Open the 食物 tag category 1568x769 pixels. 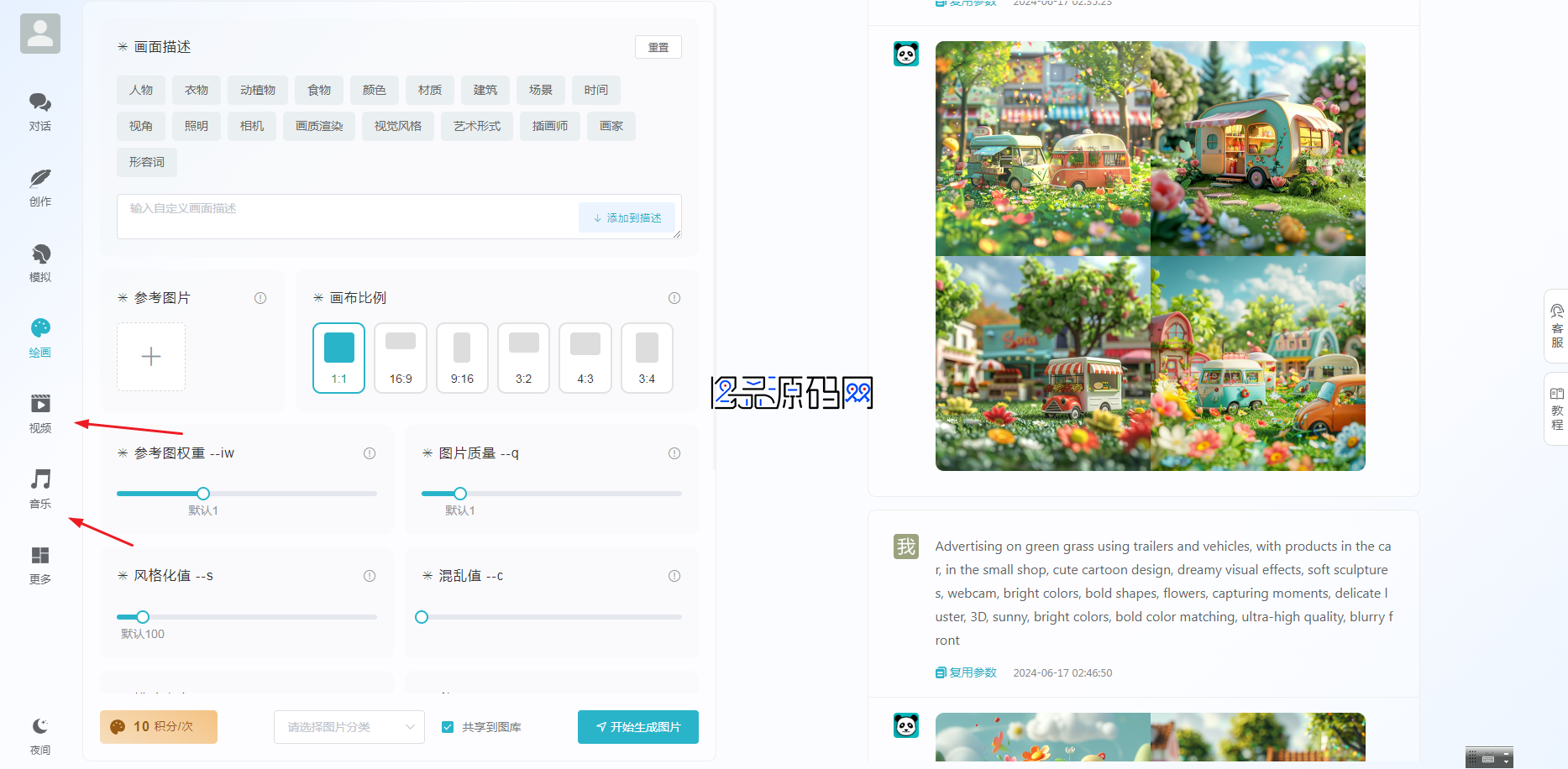tap(319, 90)
